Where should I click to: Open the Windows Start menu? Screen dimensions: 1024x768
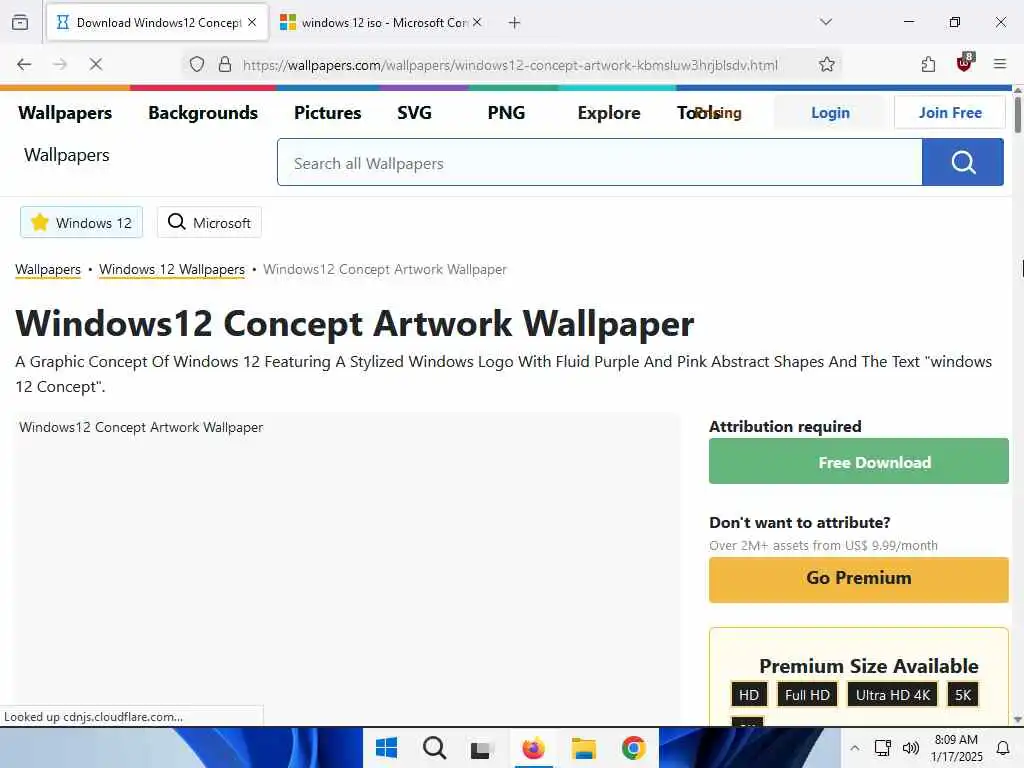pyautogui.click(x=386, y=748)
